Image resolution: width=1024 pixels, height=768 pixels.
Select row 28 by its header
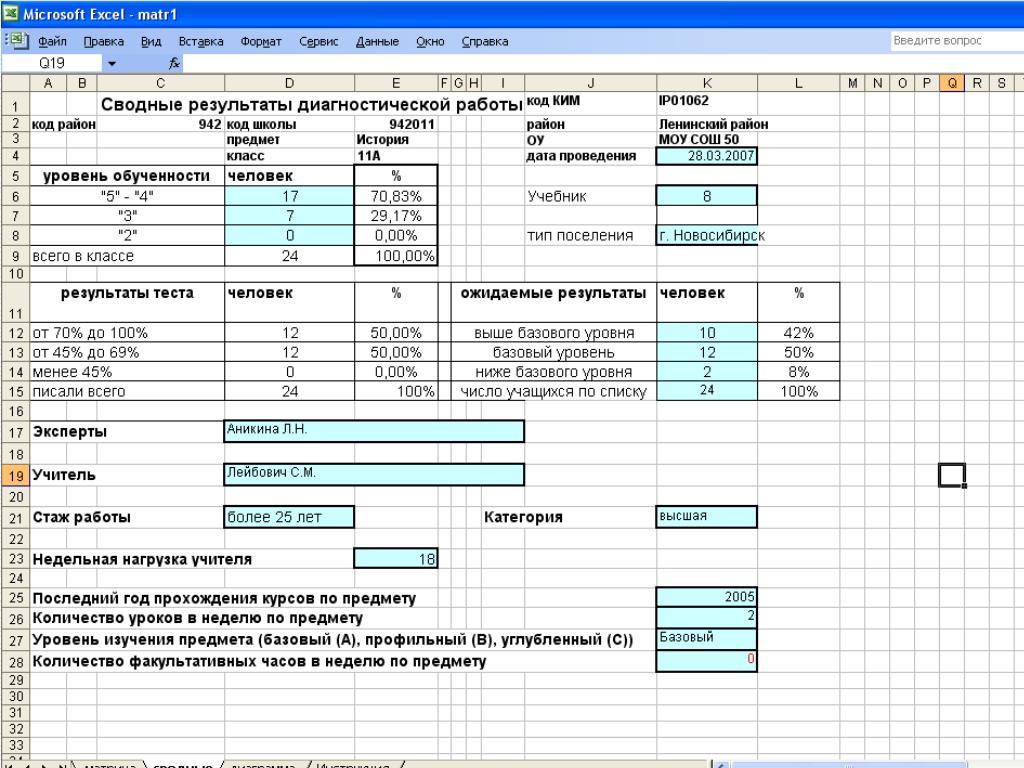pos(16,662)
